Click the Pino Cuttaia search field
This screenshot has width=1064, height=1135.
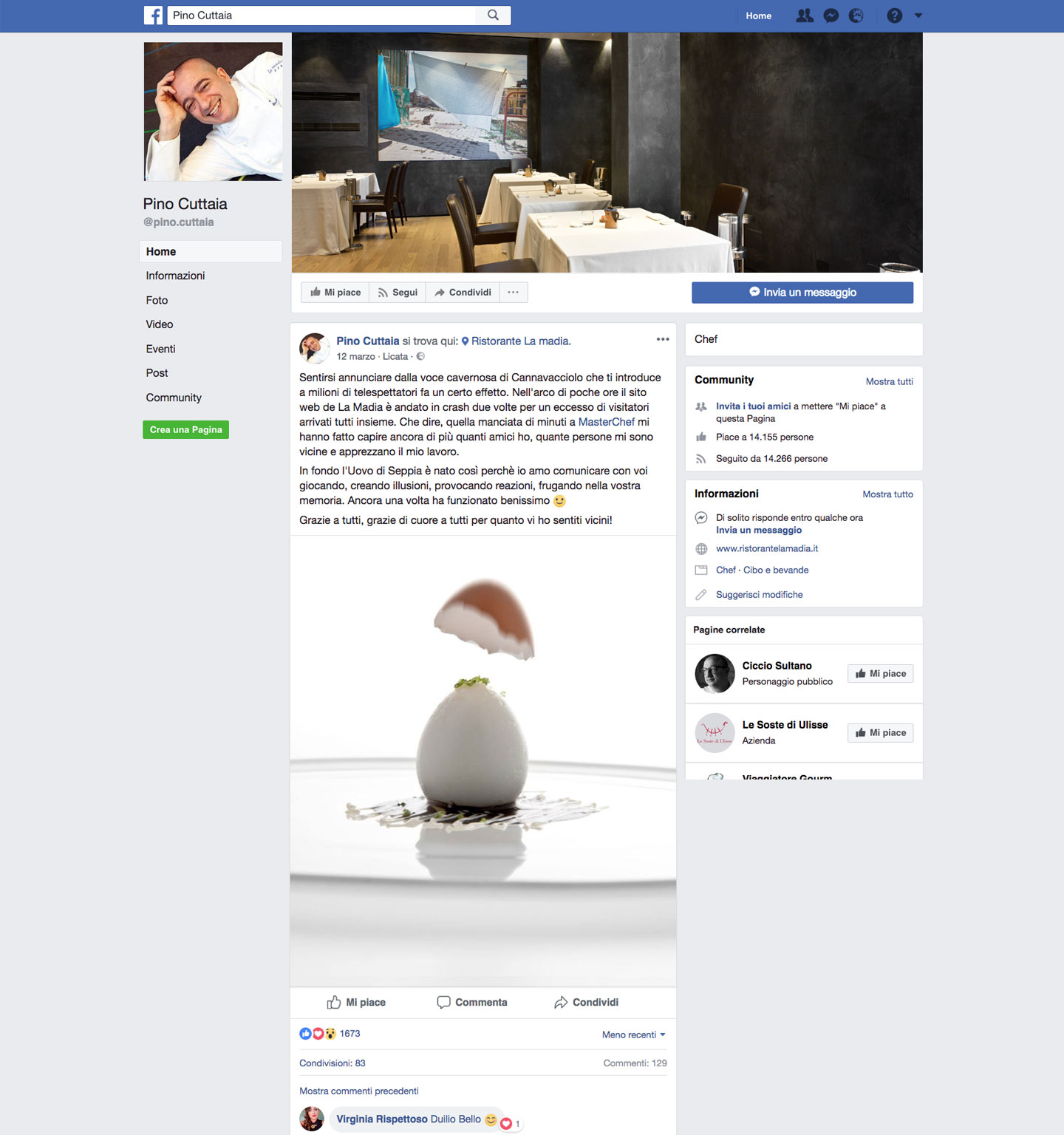coord(325,16)
